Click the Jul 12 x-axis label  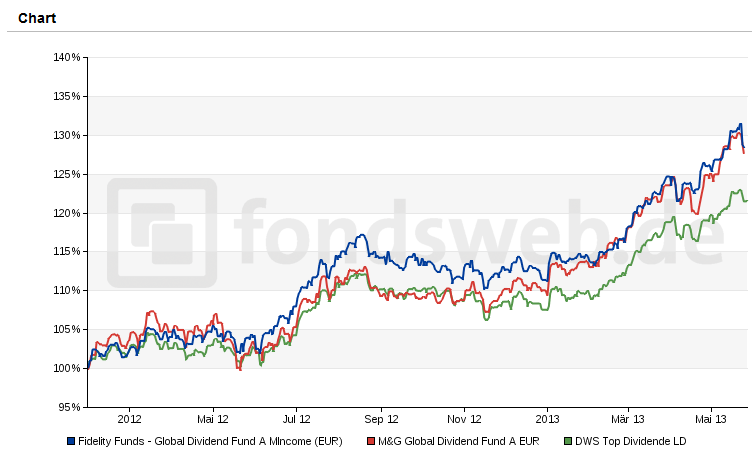[297, 420]
